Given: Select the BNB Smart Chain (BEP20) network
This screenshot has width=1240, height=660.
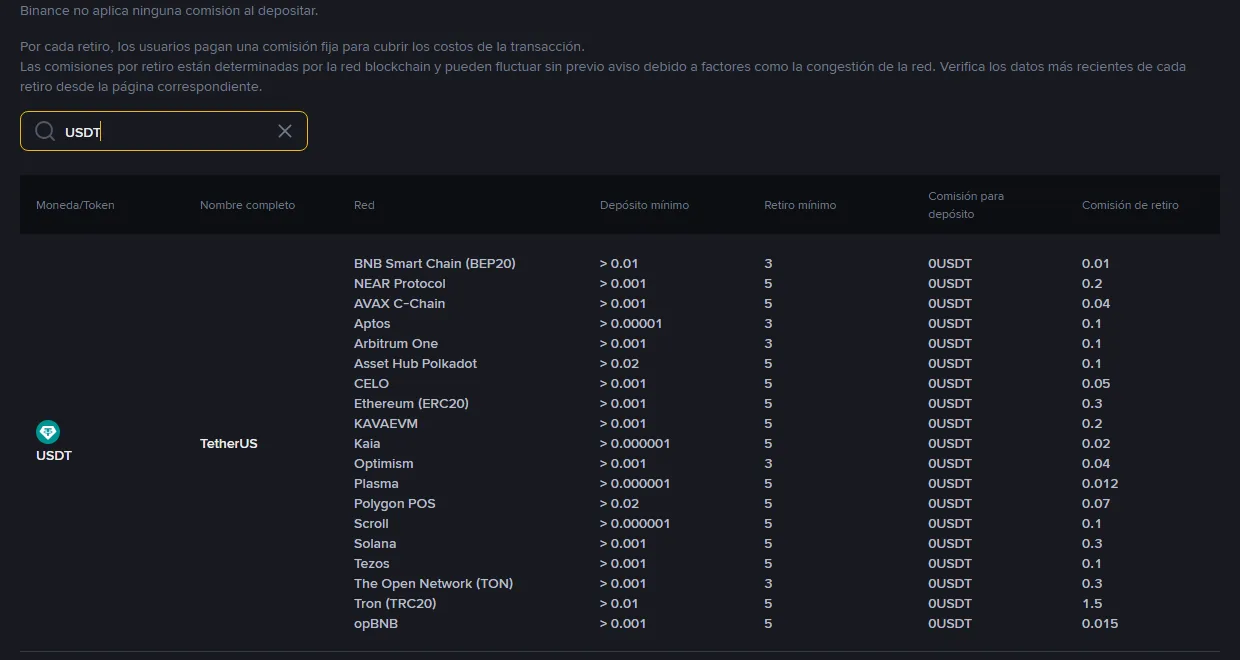Looking at the screenshot, I should [x=435, y=264].
